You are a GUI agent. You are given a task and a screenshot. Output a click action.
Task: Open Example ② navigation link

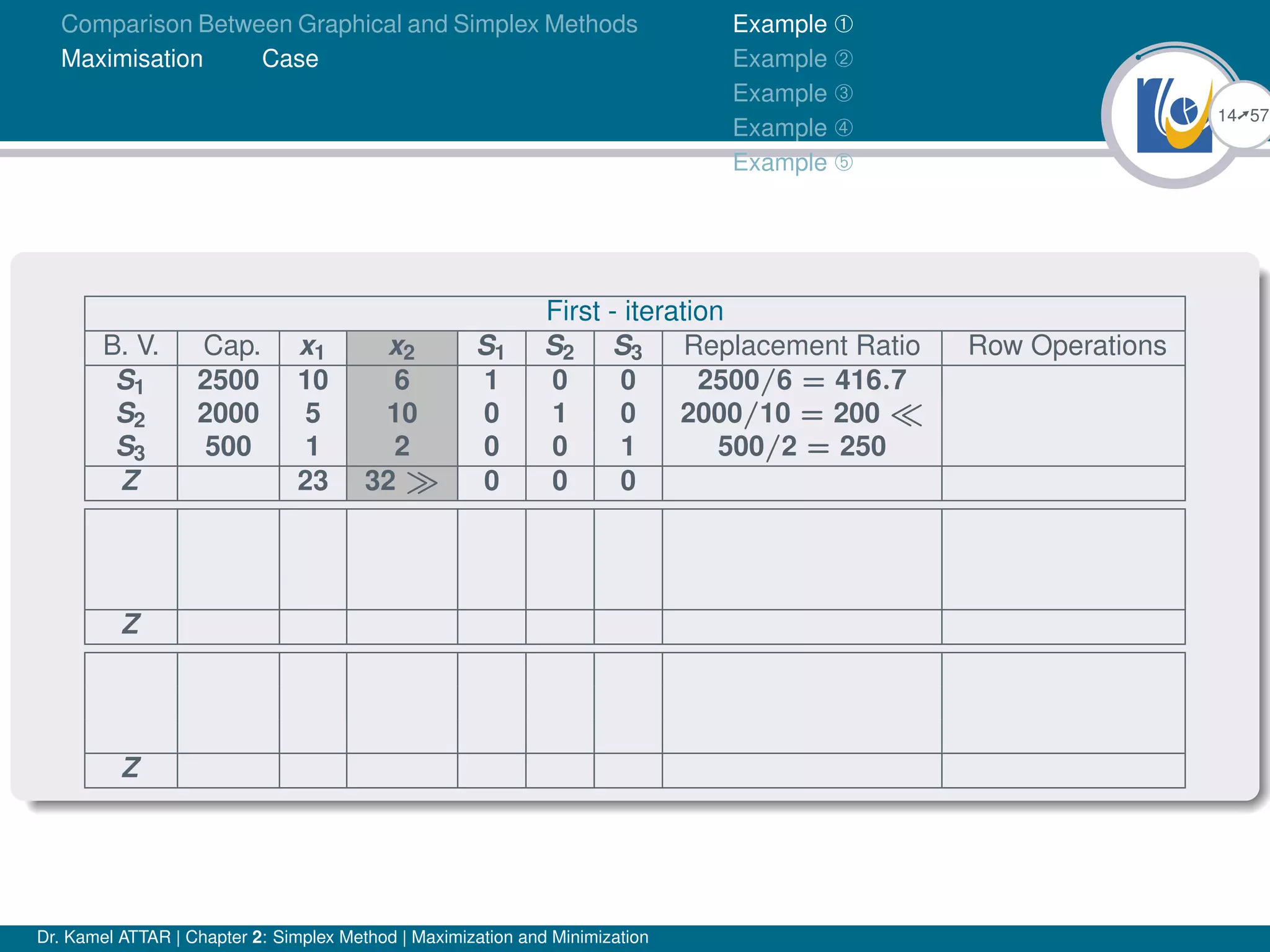pos(792,59)
